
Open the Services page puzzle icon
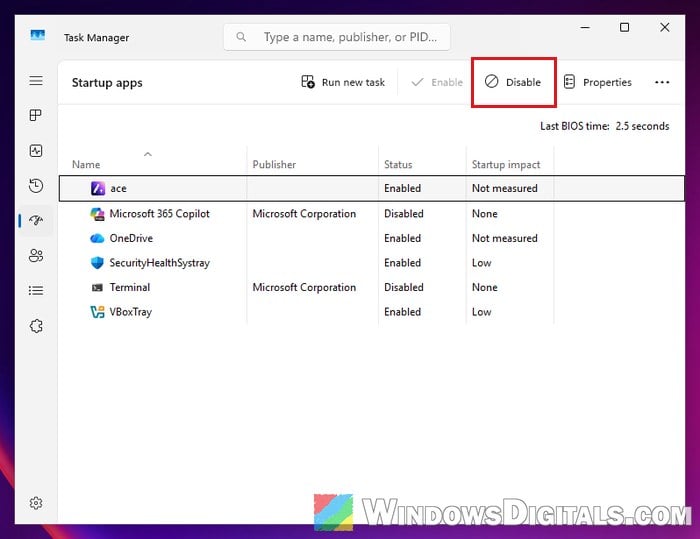(x=36, y=326)
